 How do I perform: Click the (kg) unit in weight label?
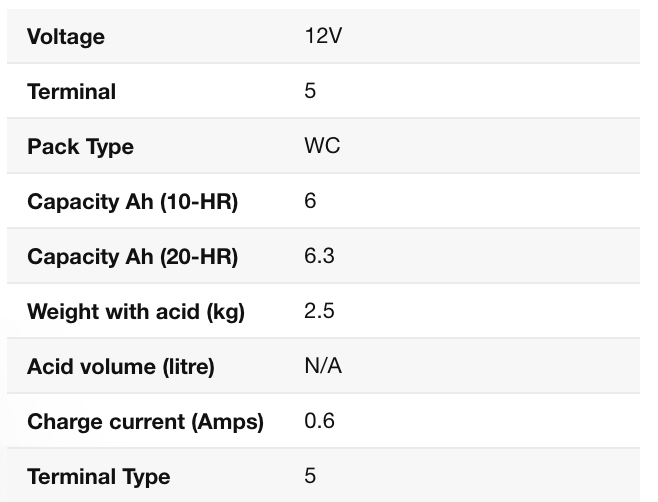coord(225,312)
